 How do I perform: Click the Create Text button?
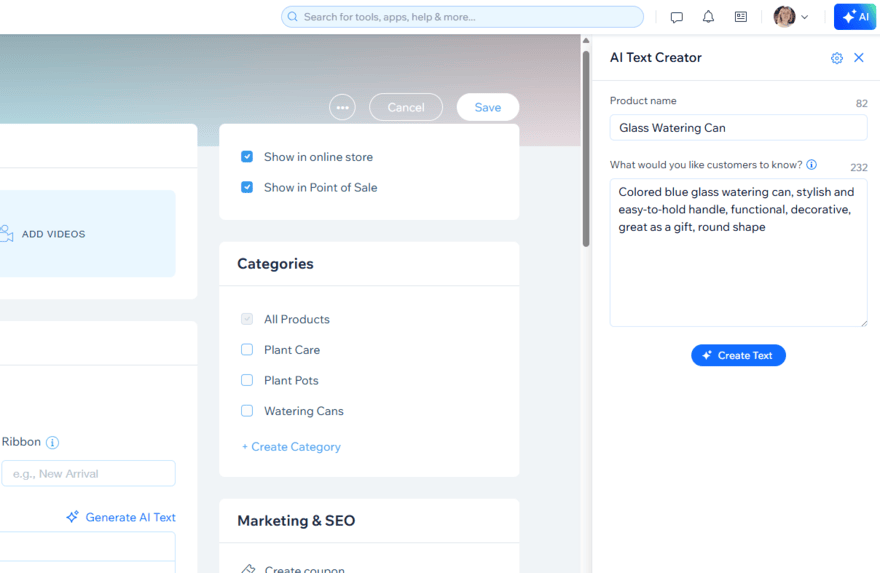click(738, 355)
